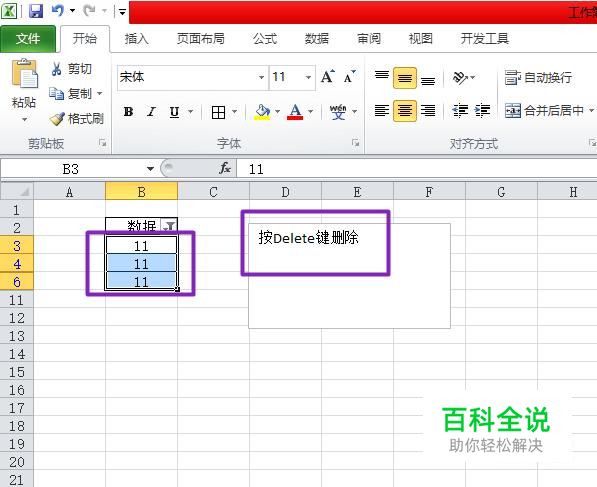597x487 pixels.
Task: Toggle align text right
Action: point(428,111)
